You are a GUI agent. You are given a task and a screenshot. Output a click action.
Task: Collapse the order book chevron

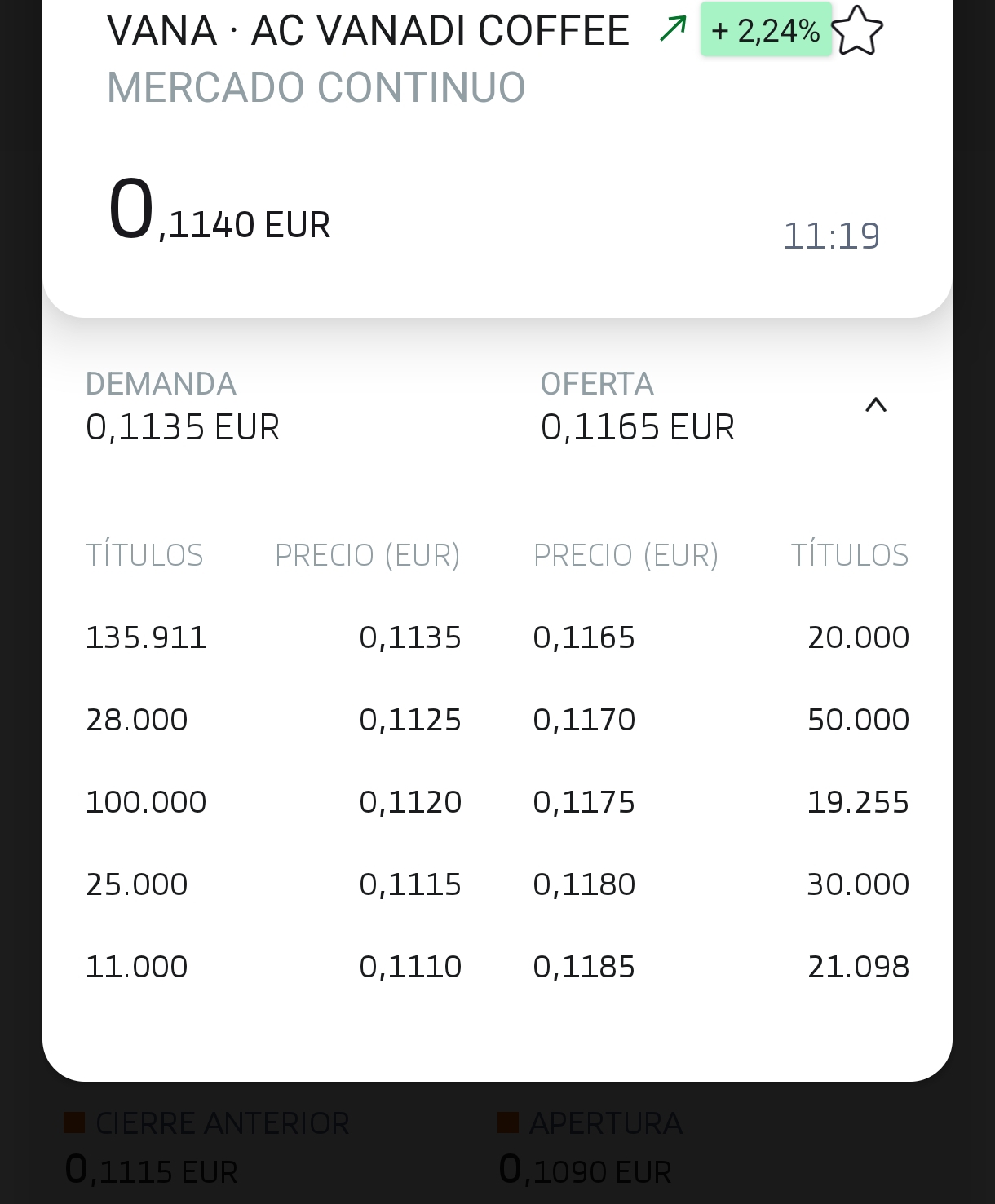coord(875,405)
